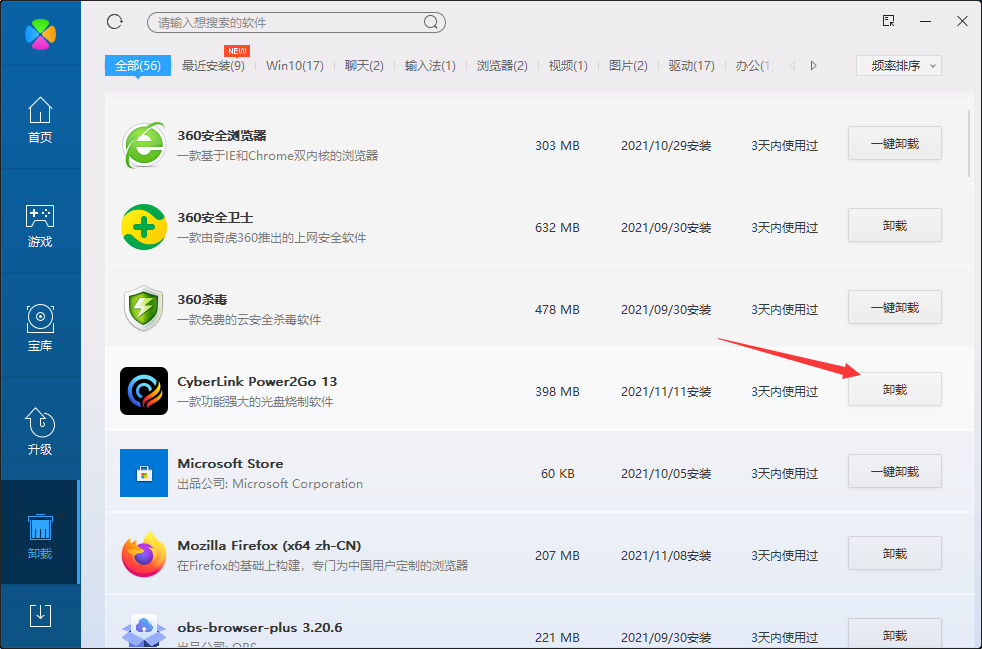Screen dimensions: 982x649
Task: Focus the software search input field
Action: tap(296, 23)
